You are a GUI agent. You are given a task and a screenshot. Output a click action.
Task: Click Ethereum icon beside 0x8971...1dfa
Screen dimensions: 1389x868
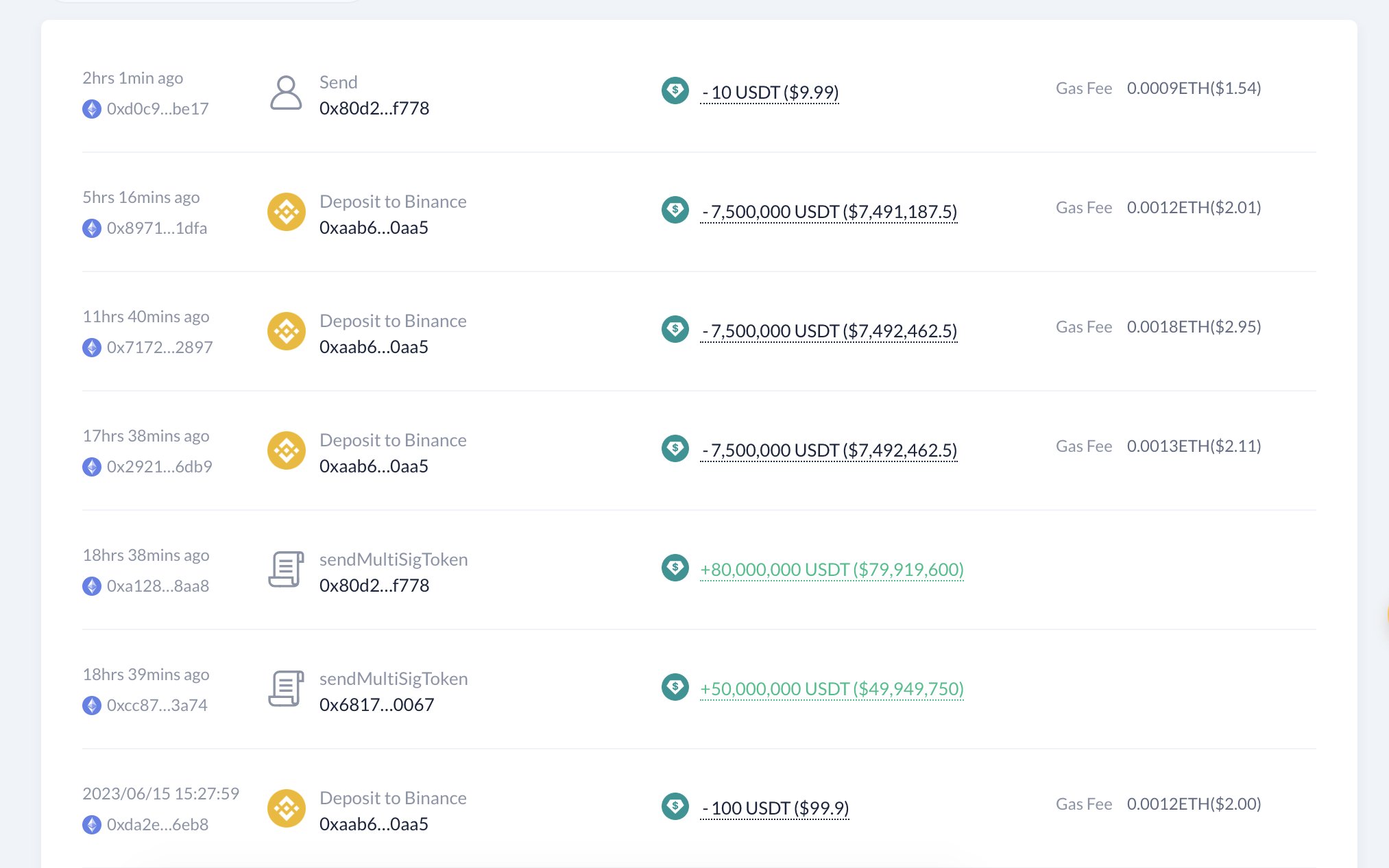[x=92, y=228]
